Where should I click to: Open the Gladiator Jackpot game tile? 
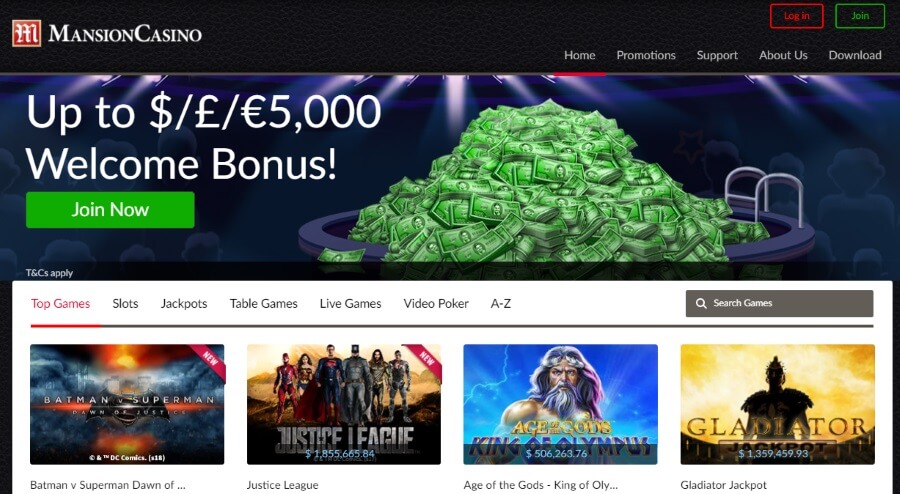(777, 404)
